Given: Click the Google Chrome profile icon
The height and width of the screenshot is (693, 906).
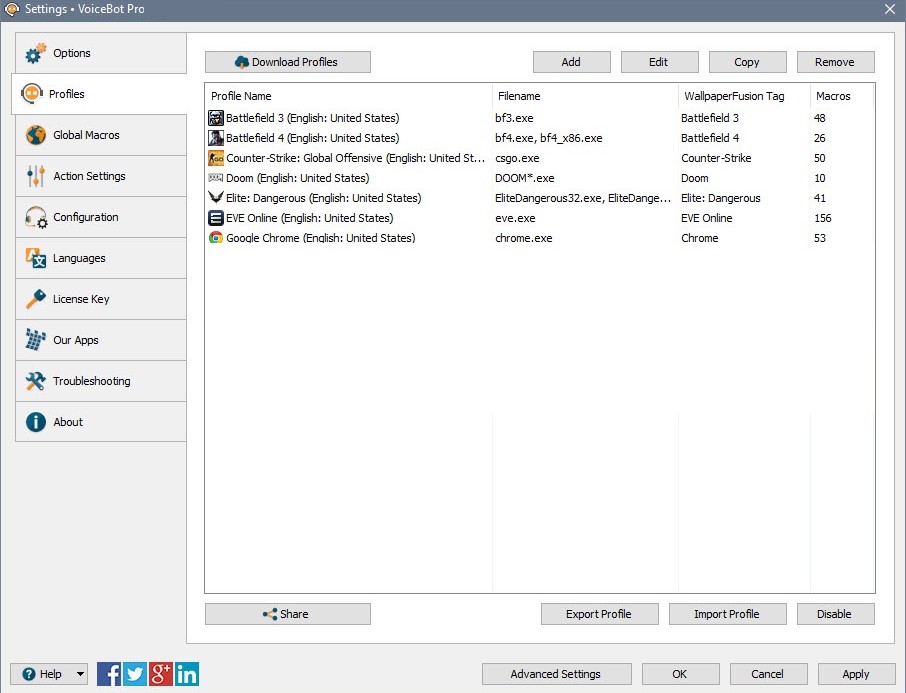Looking at the screenshot, I should pyautogui.click(x=216, y=238).
